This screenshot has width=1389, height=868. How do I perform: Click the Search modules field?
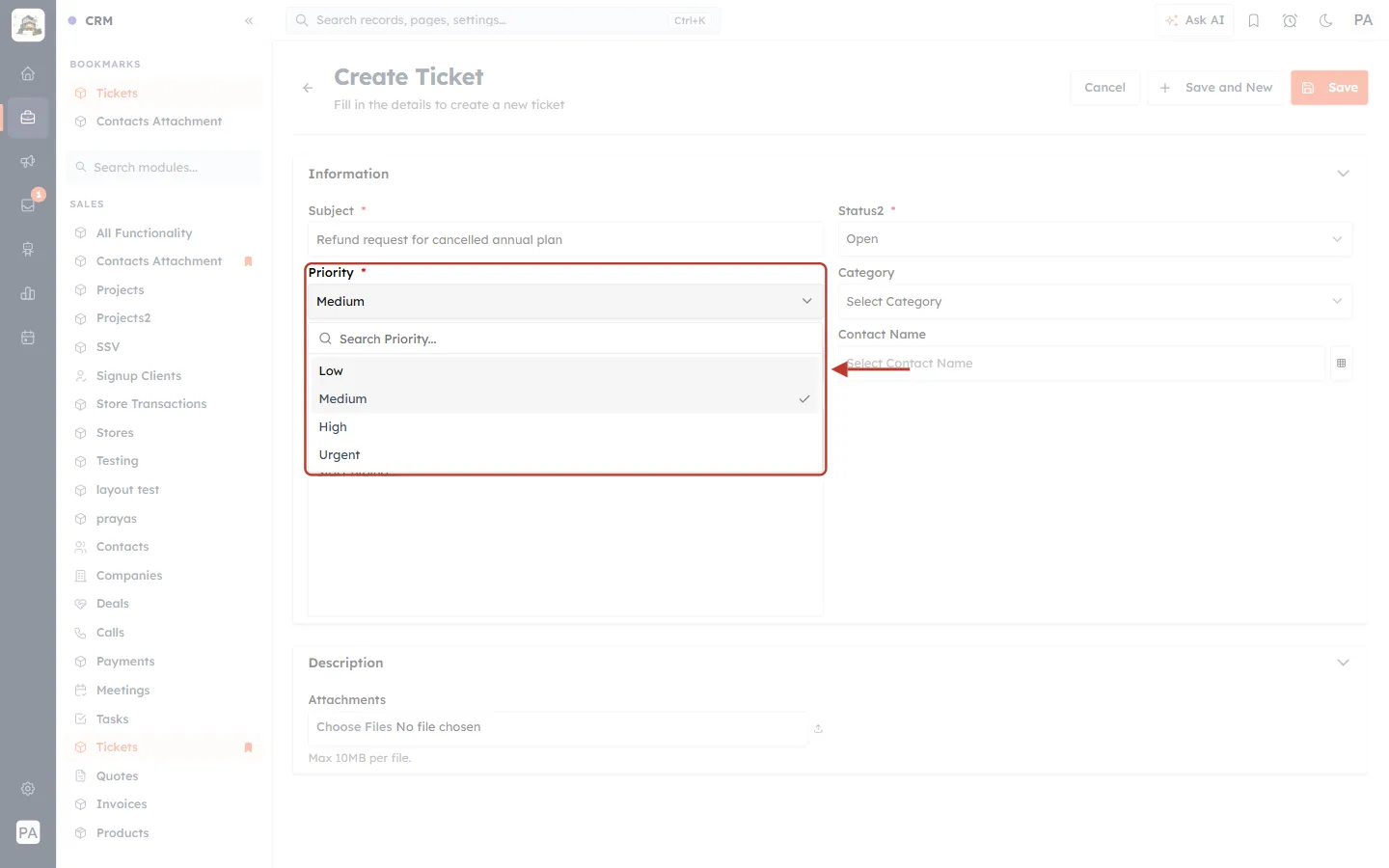pos(164,168)
